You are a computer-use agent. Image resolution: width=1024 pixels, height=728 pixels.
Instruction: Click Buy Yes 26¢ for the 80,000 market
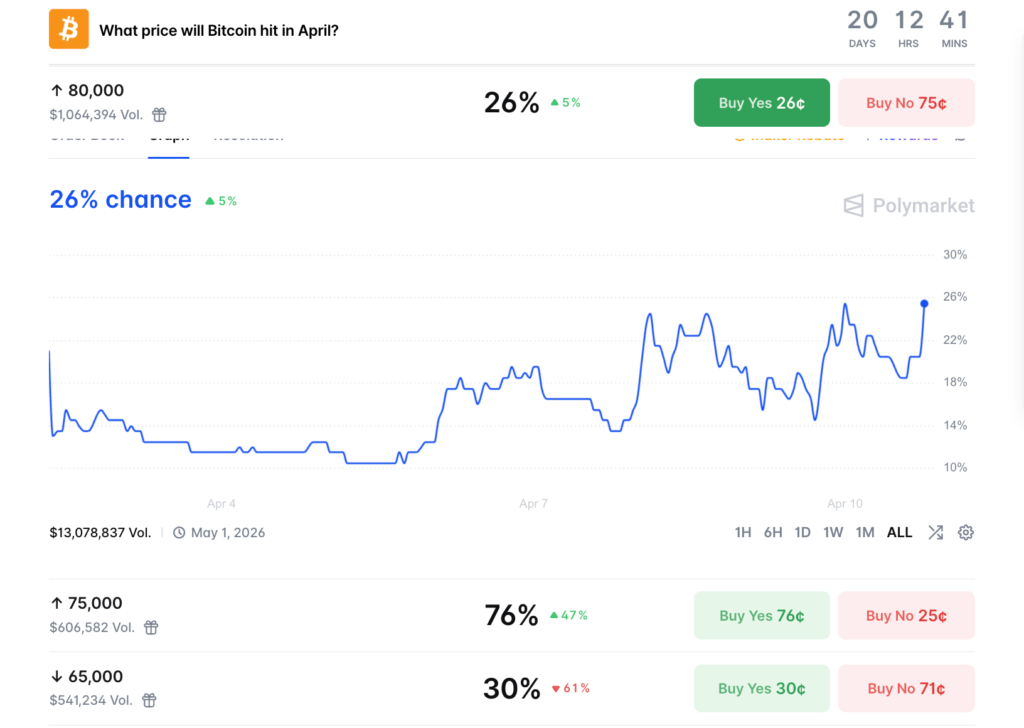click(761, 102)
